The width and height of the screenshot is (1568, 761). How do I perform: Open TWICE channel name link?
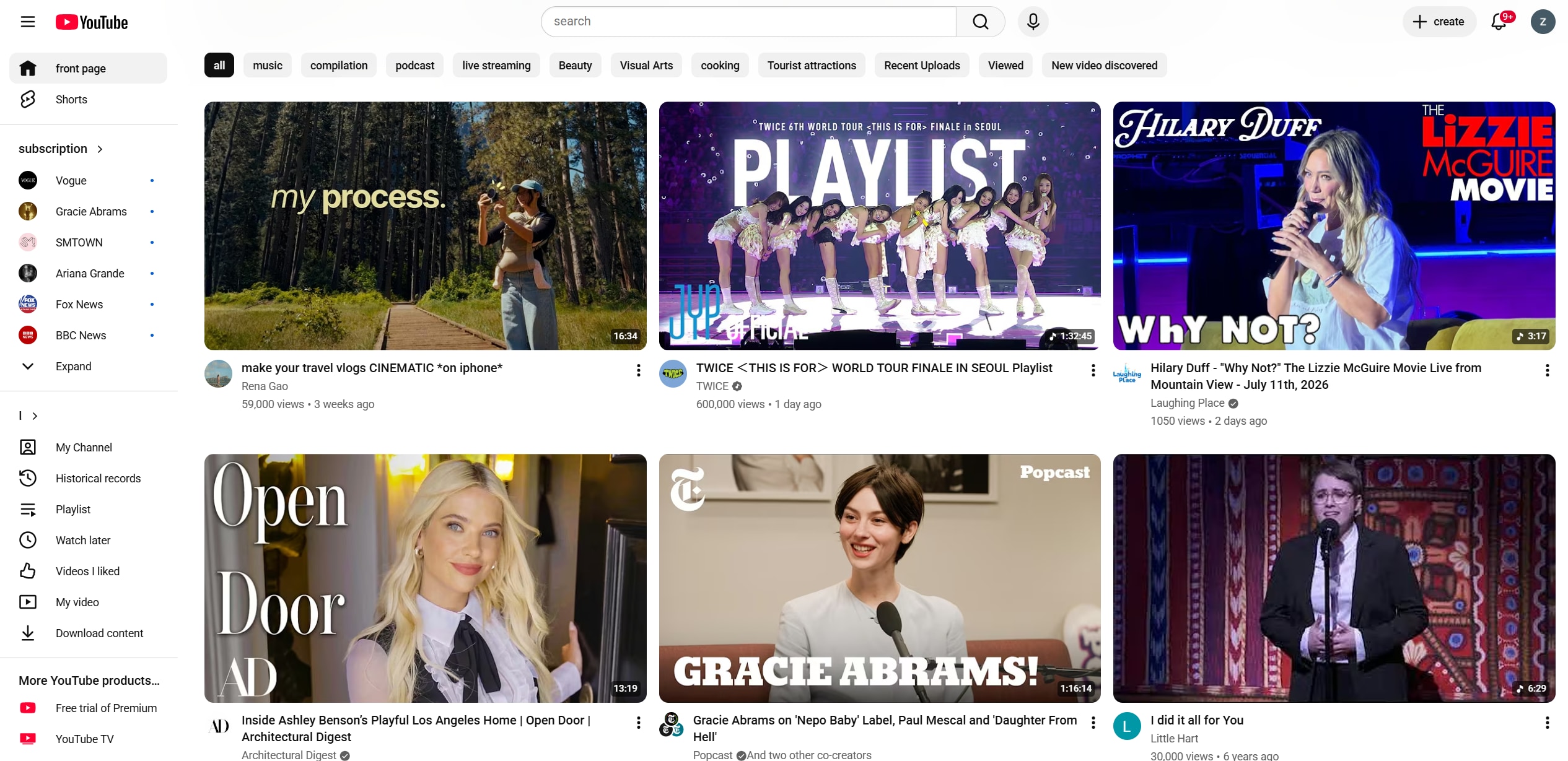(712, 386)
